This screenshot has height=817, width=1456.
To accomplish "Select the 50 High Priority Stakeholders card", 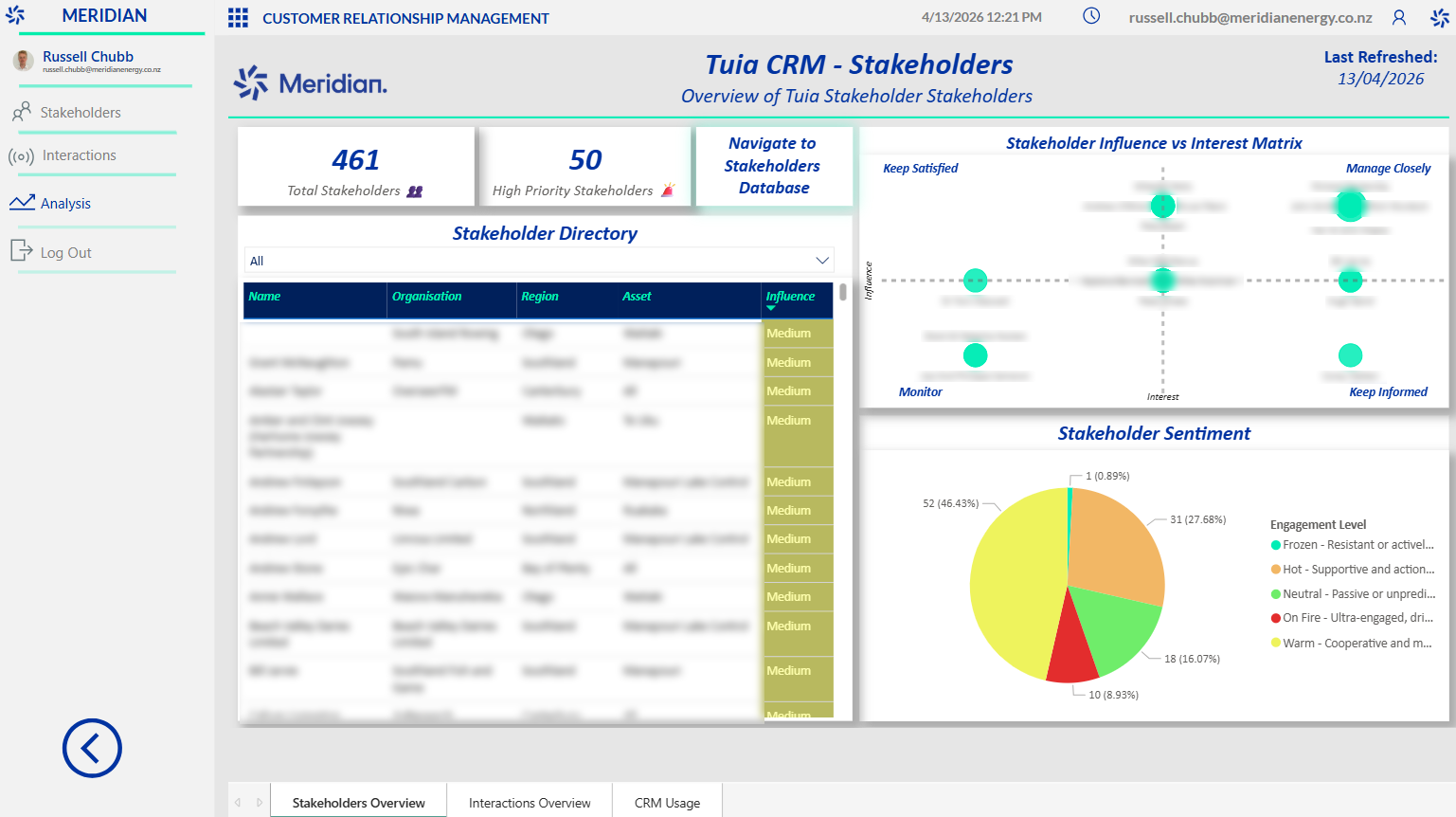I will [x=585, y=167].
